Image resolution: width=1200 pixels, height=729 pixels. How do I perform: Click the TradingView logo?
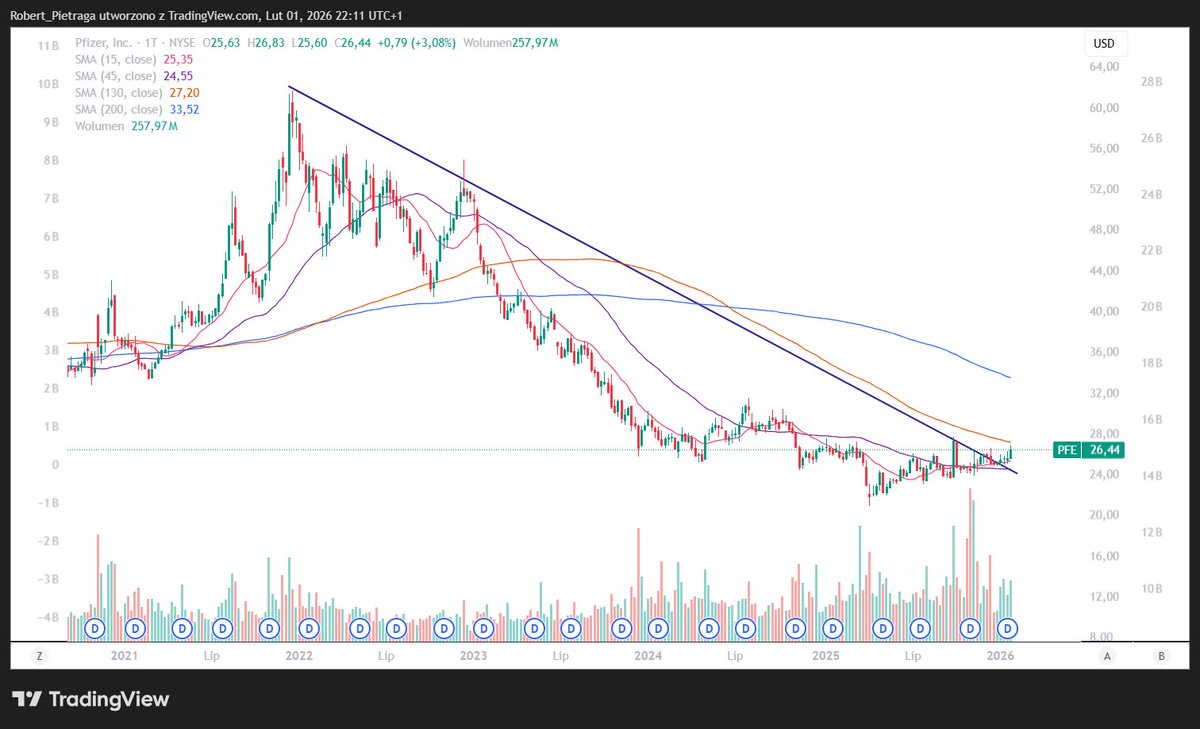(90, 699)
